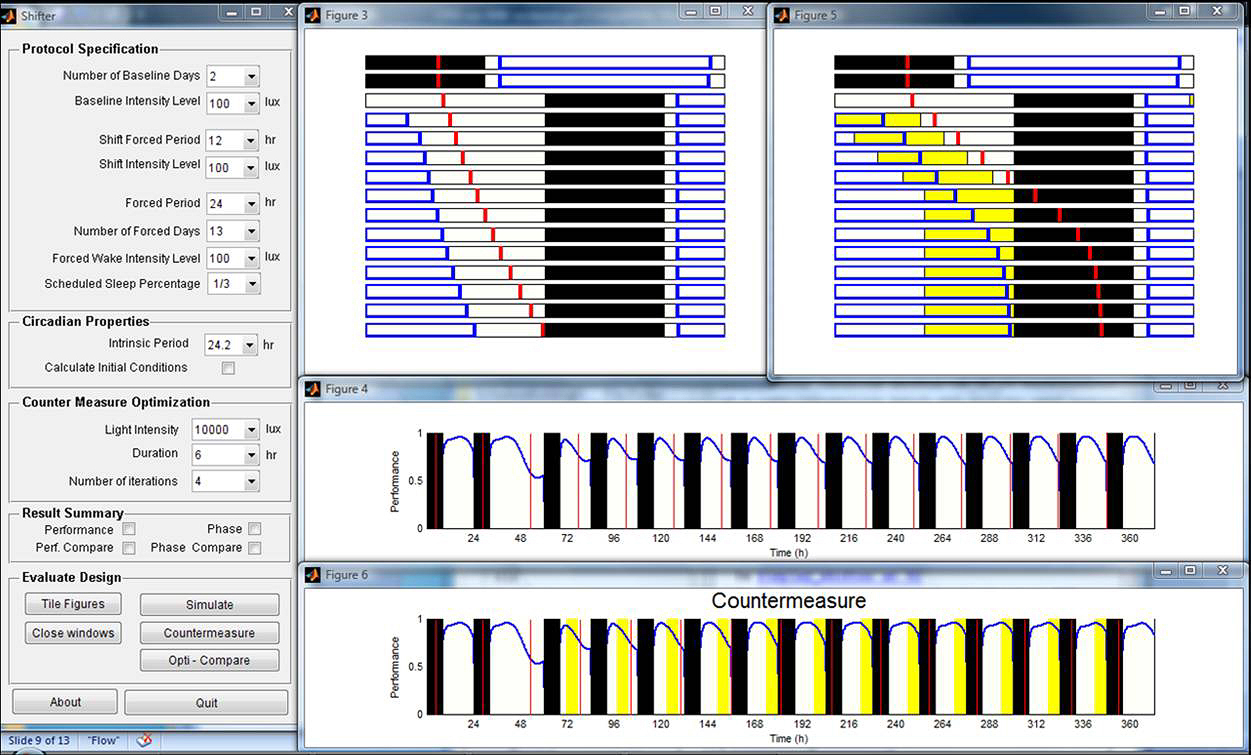Open the Number of Baseline Days dropdown
The image size is (1251, 755).
(x=250, y=77)
